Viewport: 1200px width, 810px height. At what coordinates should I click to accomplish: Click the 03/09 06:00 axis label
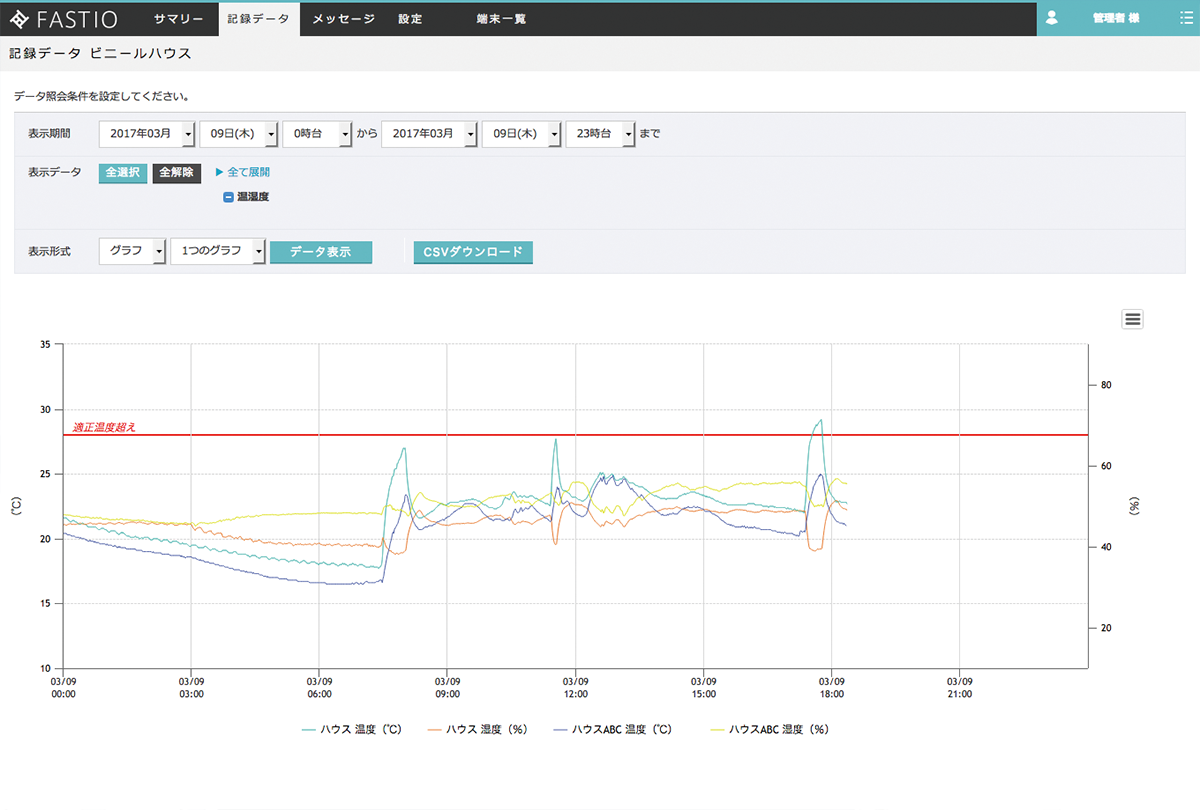319,688
